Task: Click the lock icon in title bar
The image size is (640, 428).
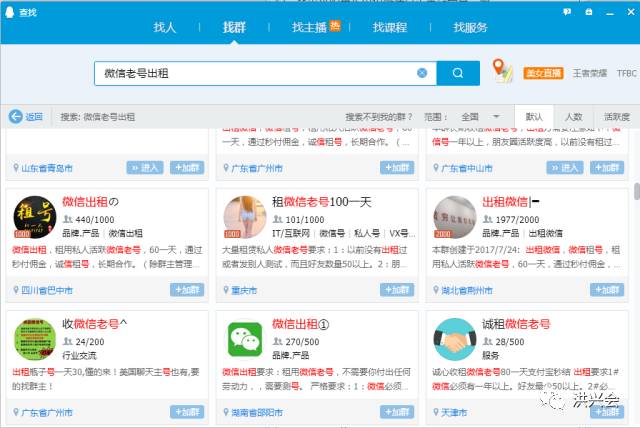Action: click(589, 12)
